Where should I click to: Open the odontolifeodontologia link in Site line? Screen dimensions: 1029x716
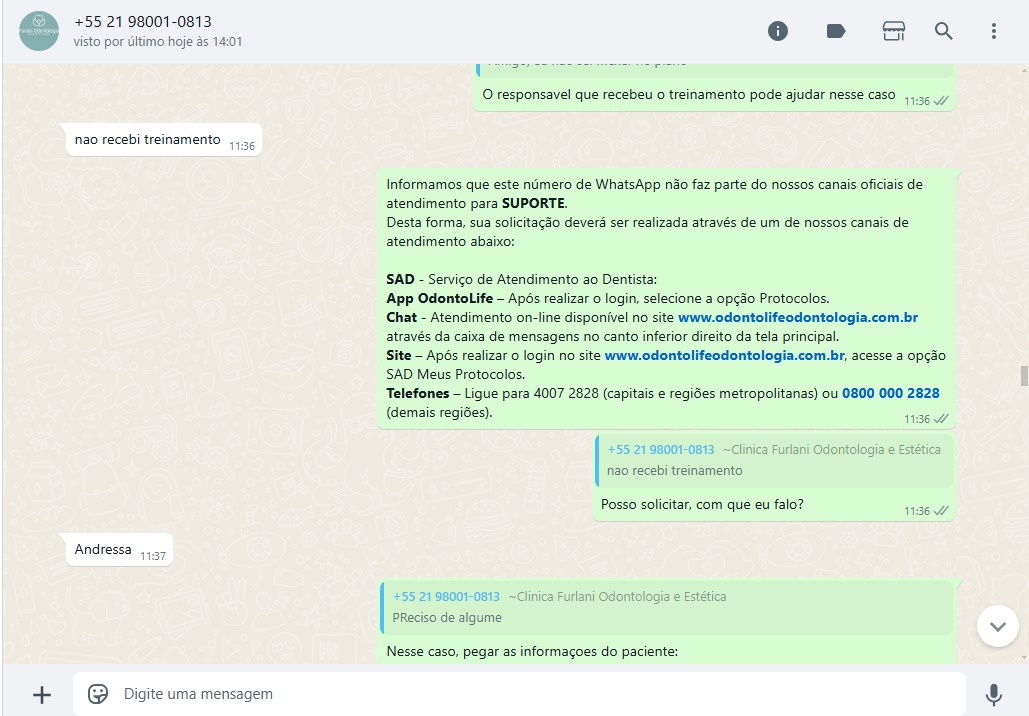click(724, 356)
